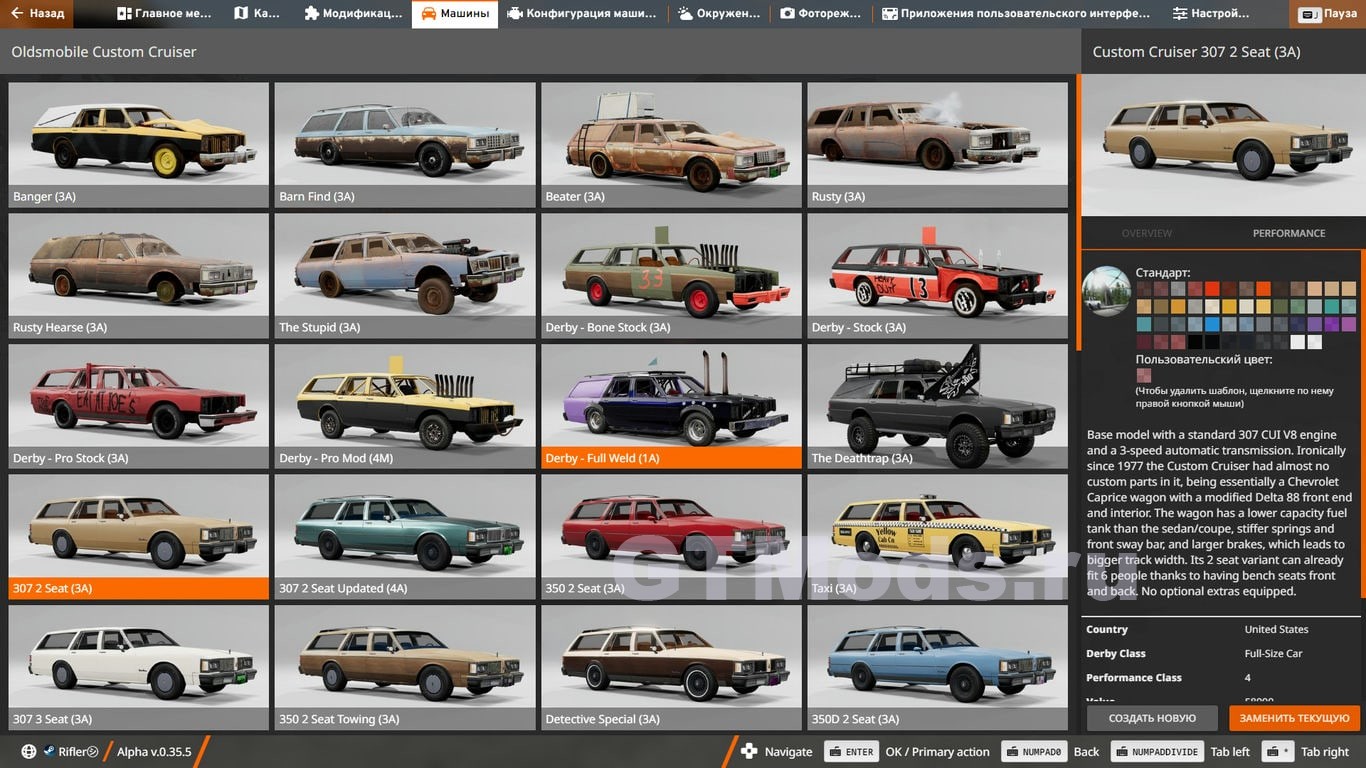The image size is (1366, 768).
Task: Click the Performance Class row label
Action: (x=1134, y=678)
